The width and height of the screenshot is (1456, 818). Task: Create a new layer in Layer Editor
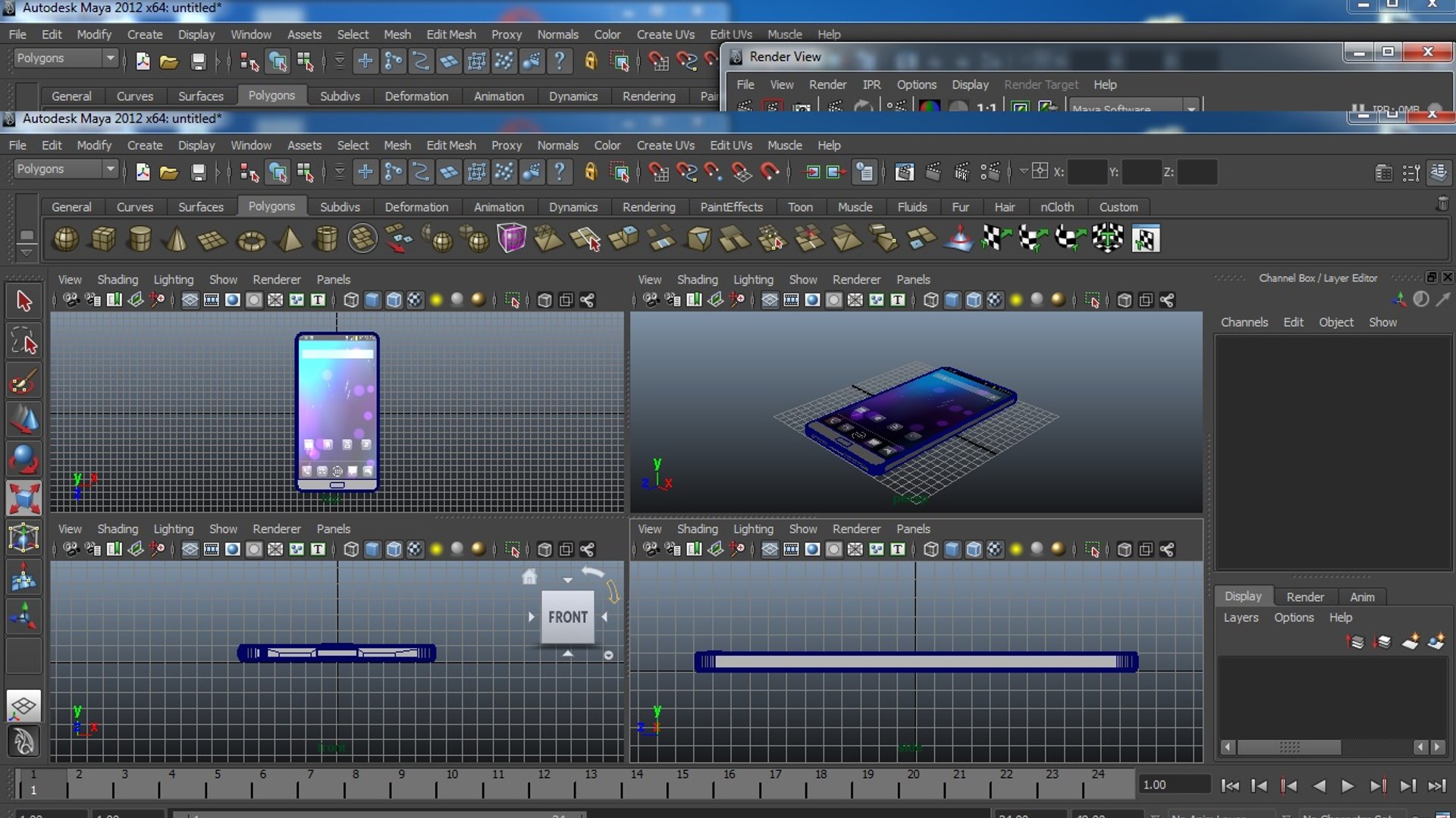(x=1410, y=642)
